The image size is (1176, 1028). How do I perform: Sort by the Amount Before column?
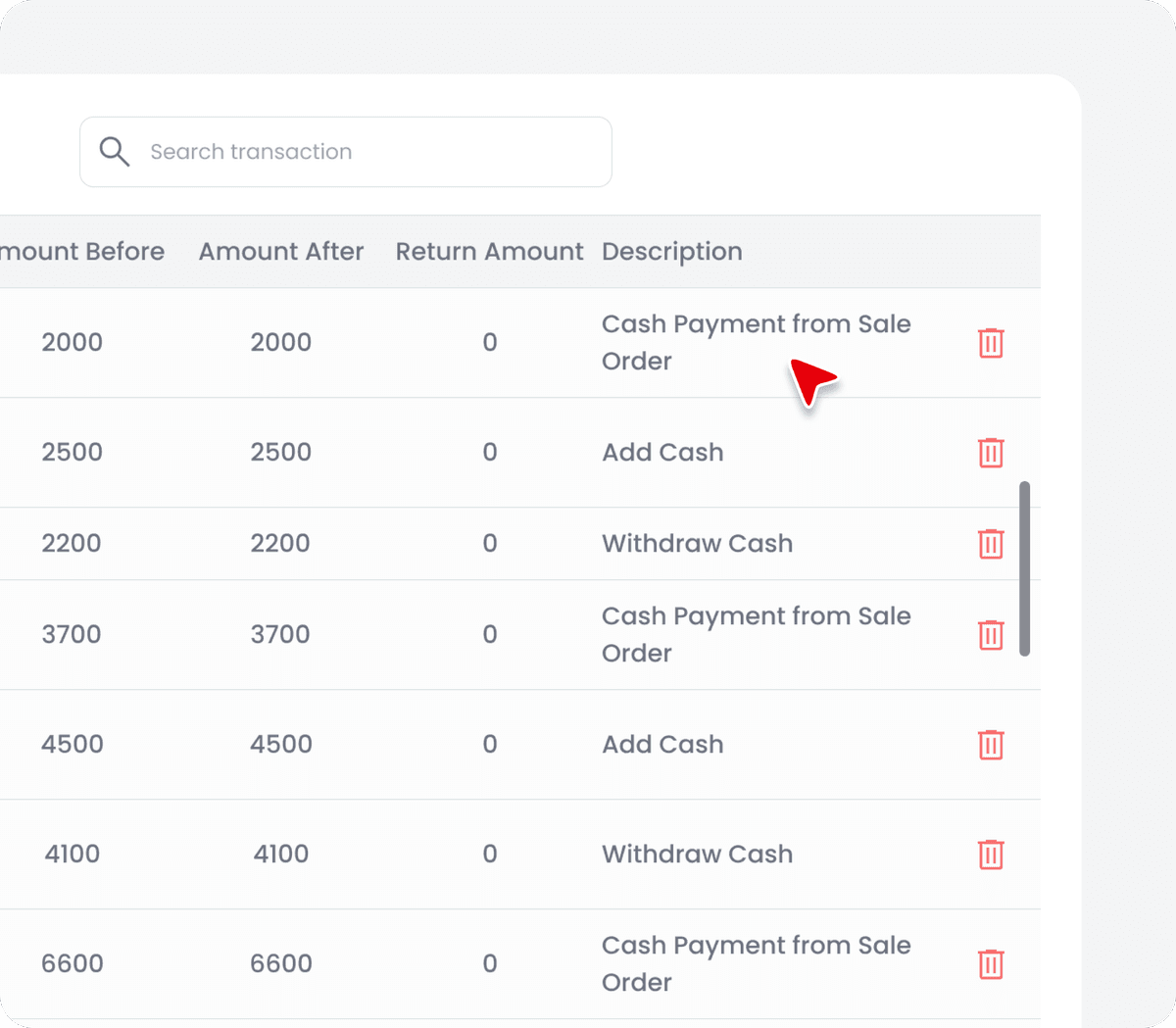tap(81, 251)
